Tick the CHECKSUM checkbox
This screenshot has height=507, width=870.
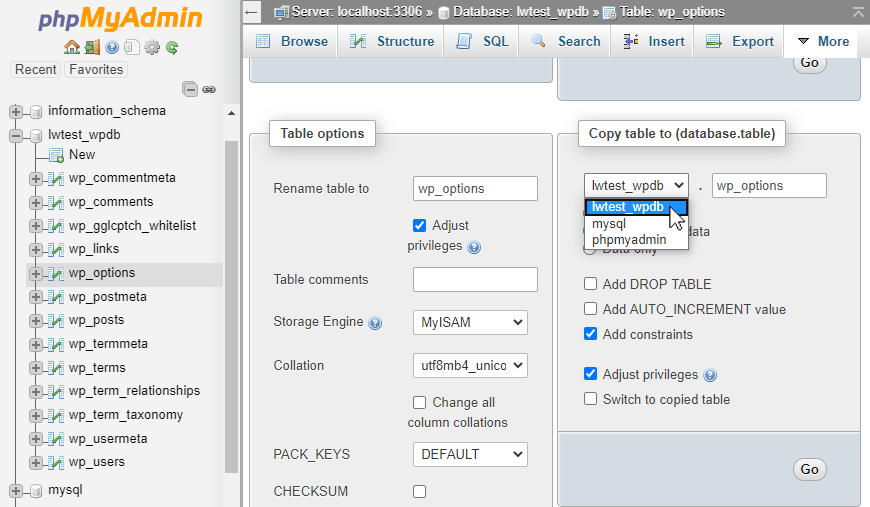click(x=419, y=491)
